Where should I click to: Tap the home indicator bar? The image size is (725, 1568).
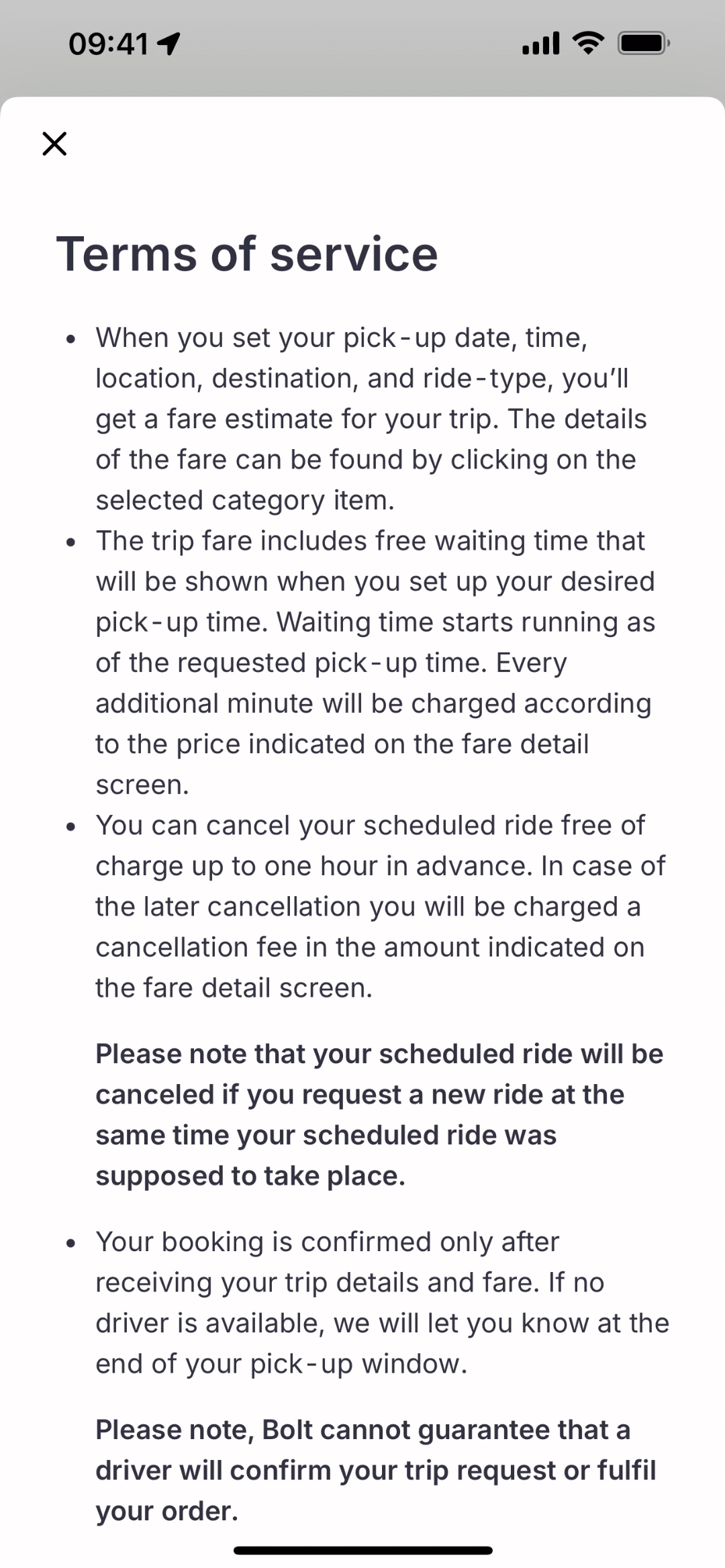click(x=362, y=1551)
